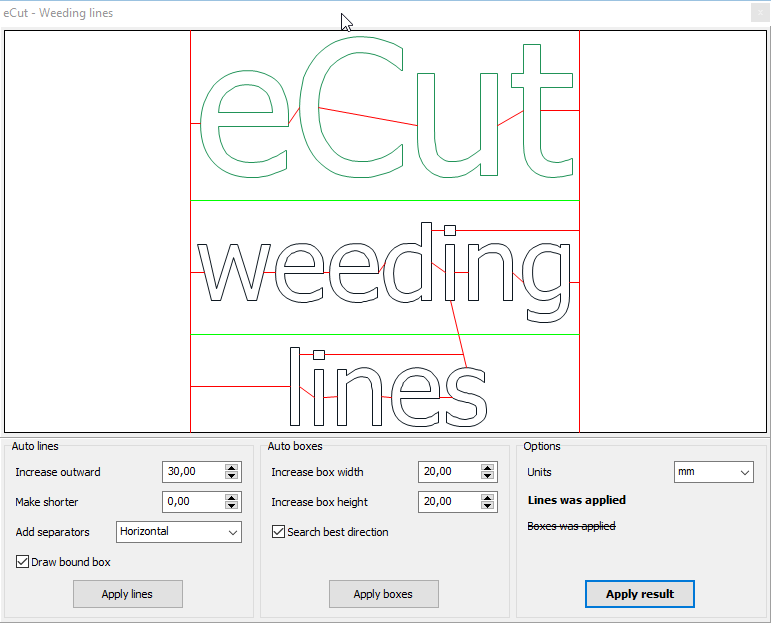The image size is (771, 623).
Task: Click the Apply boxes button
Action: (384, 594)
